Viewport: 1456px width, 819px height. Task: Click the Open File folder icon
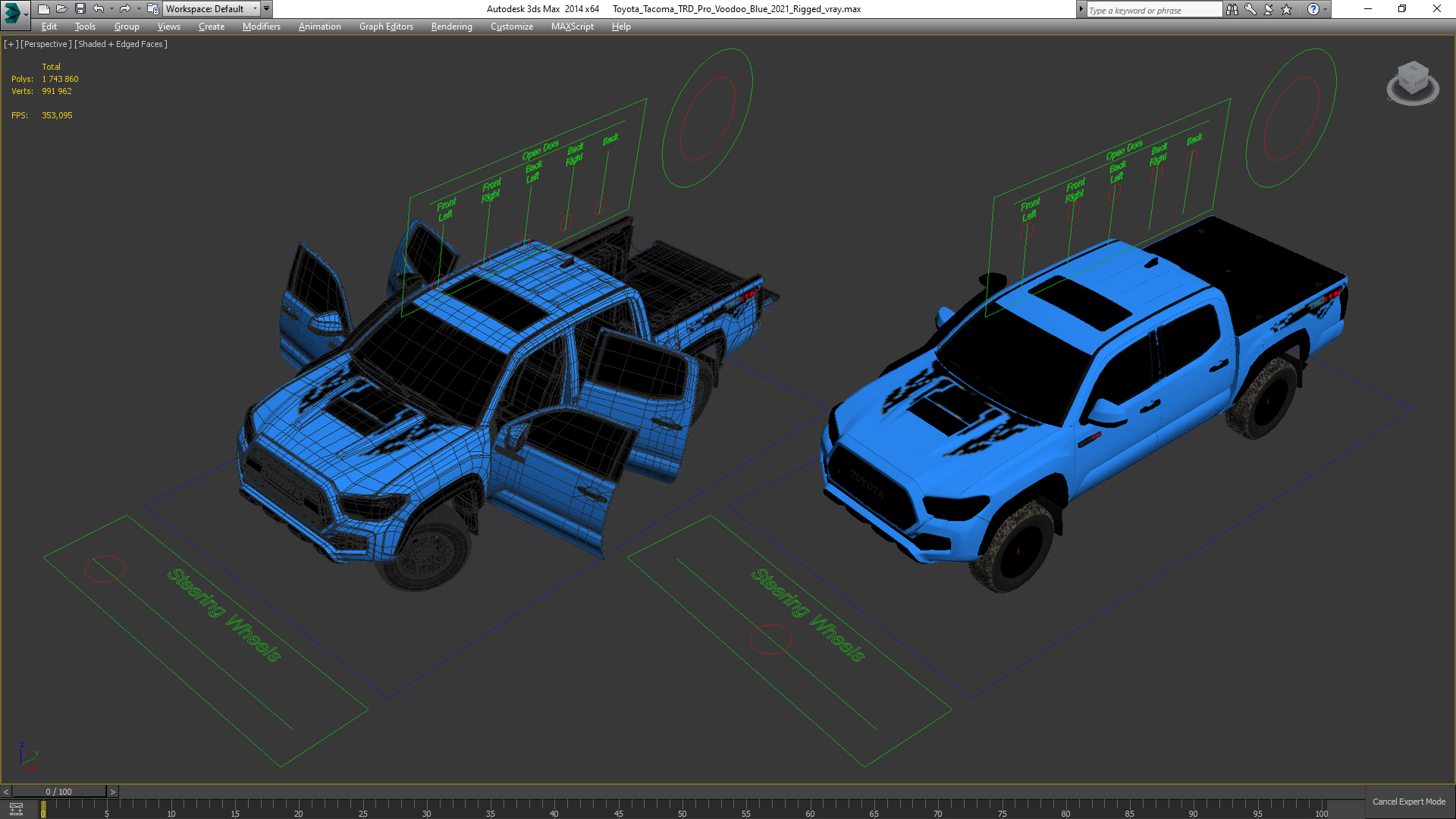62,9
